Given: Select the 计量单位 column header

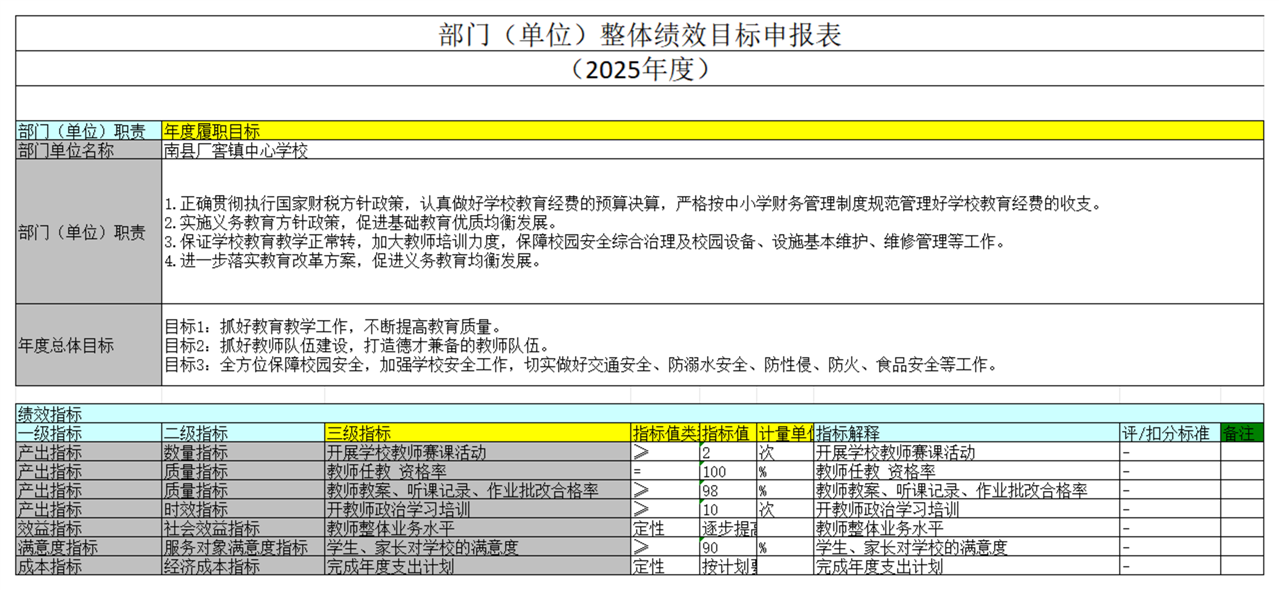Looking at the screenshot, I should click(785, 433).
